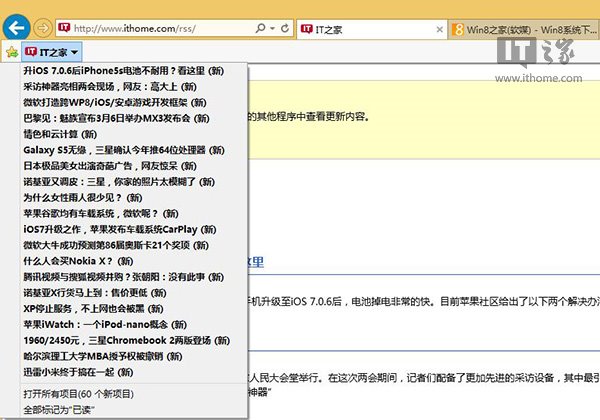Refresh the page with the reload icon
600x420 pixels.
[x=285, y=28]
